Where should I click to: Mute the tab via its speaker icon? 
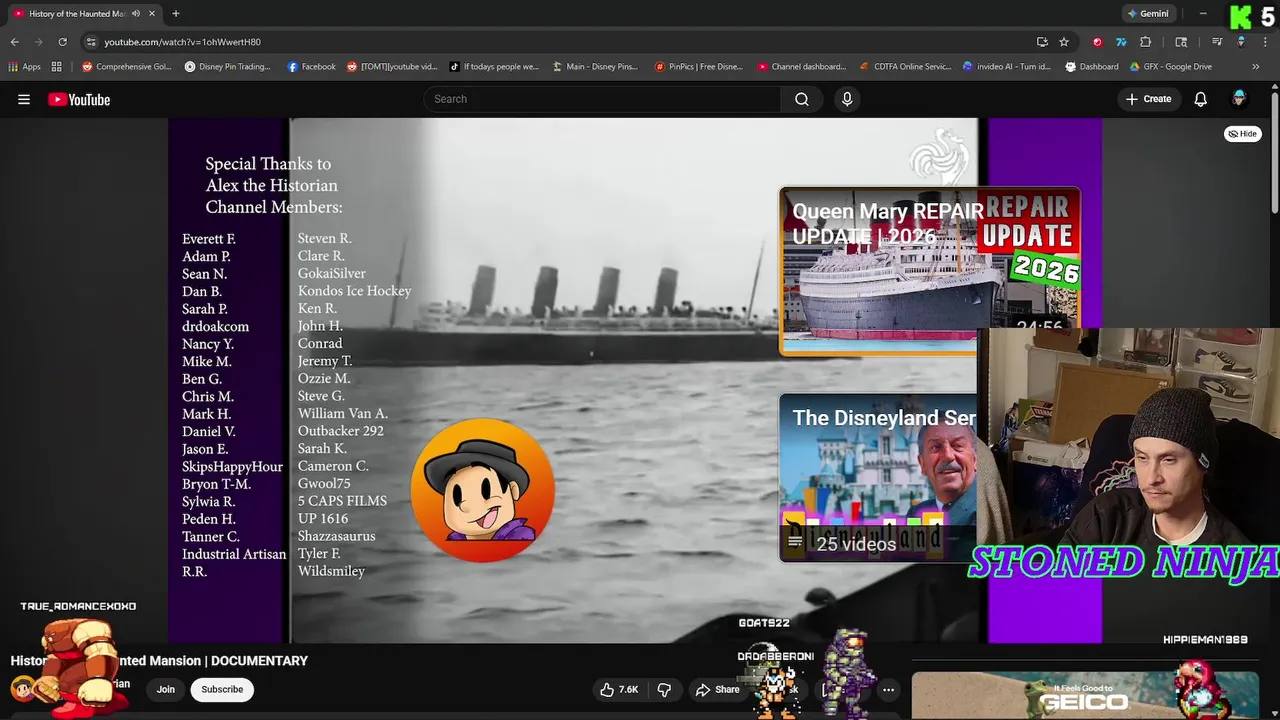pyautogui.click(x=136, y=14)
